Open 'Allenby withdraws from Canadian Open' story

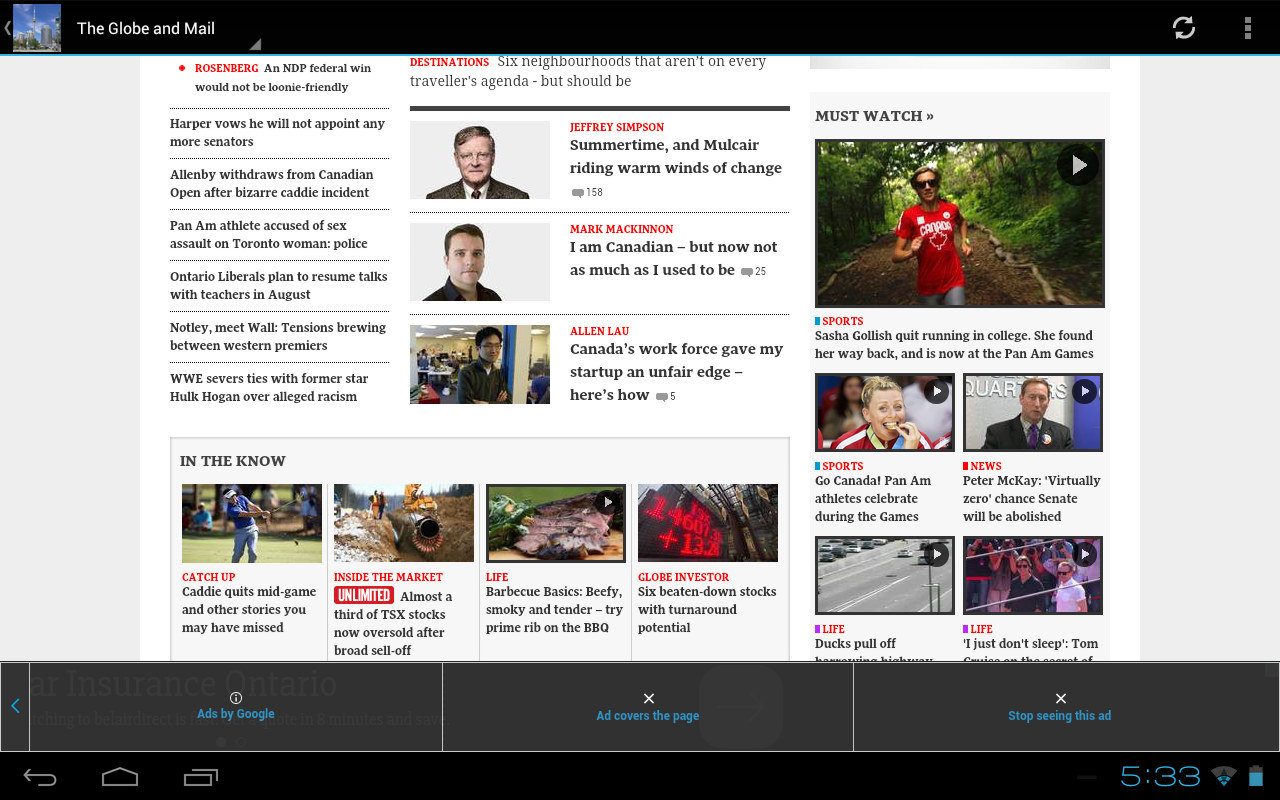(x=271, y=184)
